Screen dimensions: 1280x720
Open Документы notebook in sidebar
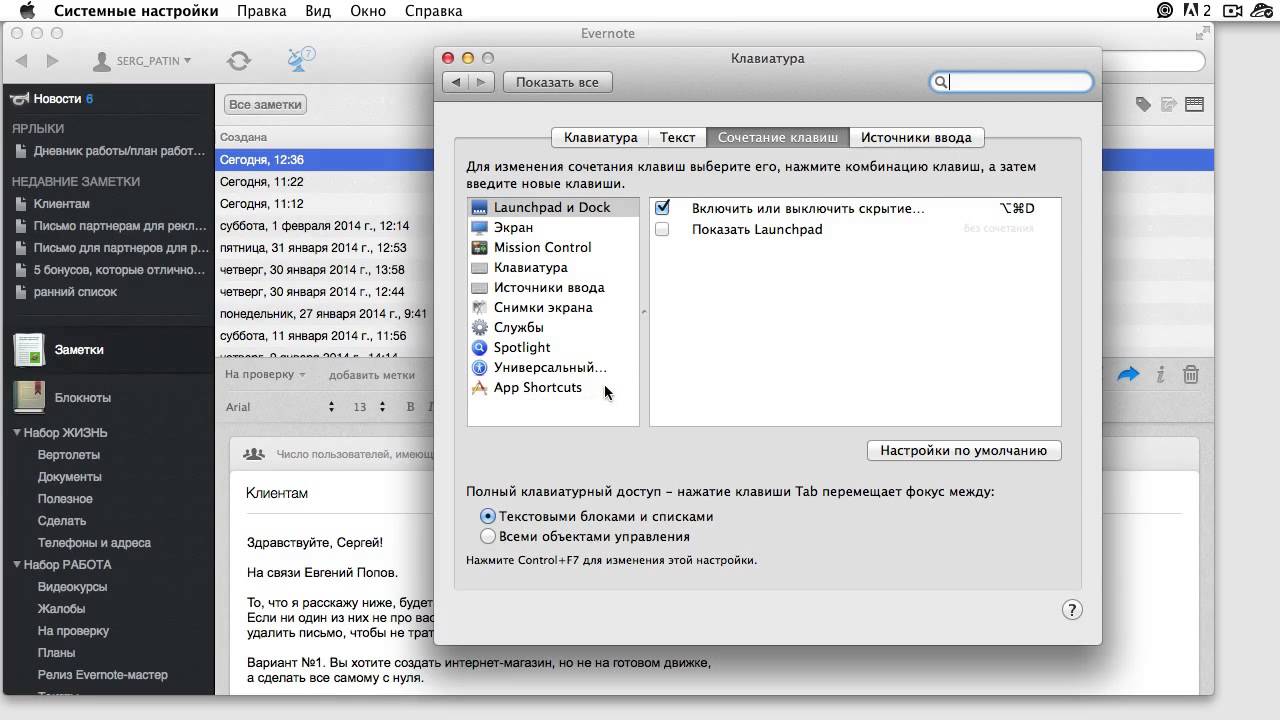pyautogui.click(x=70, y=477)
